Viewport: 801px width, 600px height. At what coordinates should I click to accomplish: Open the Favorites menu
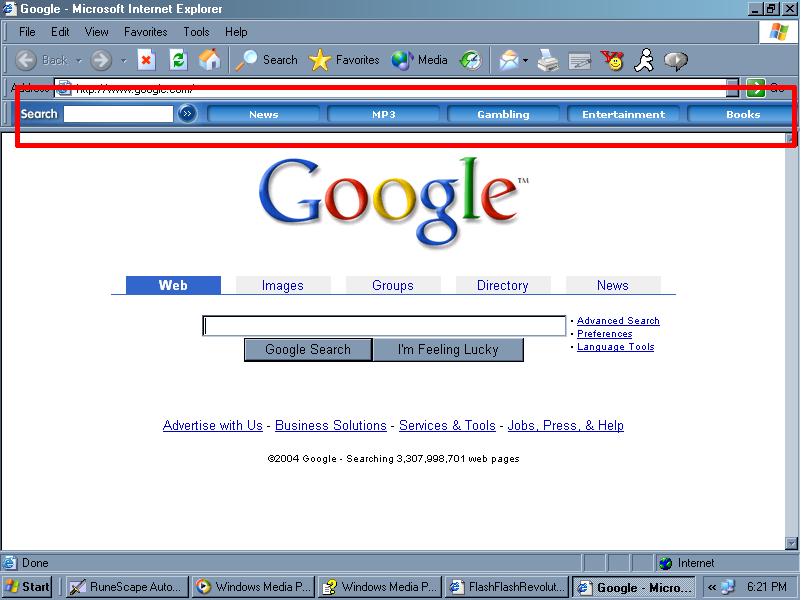coord(146,32)
